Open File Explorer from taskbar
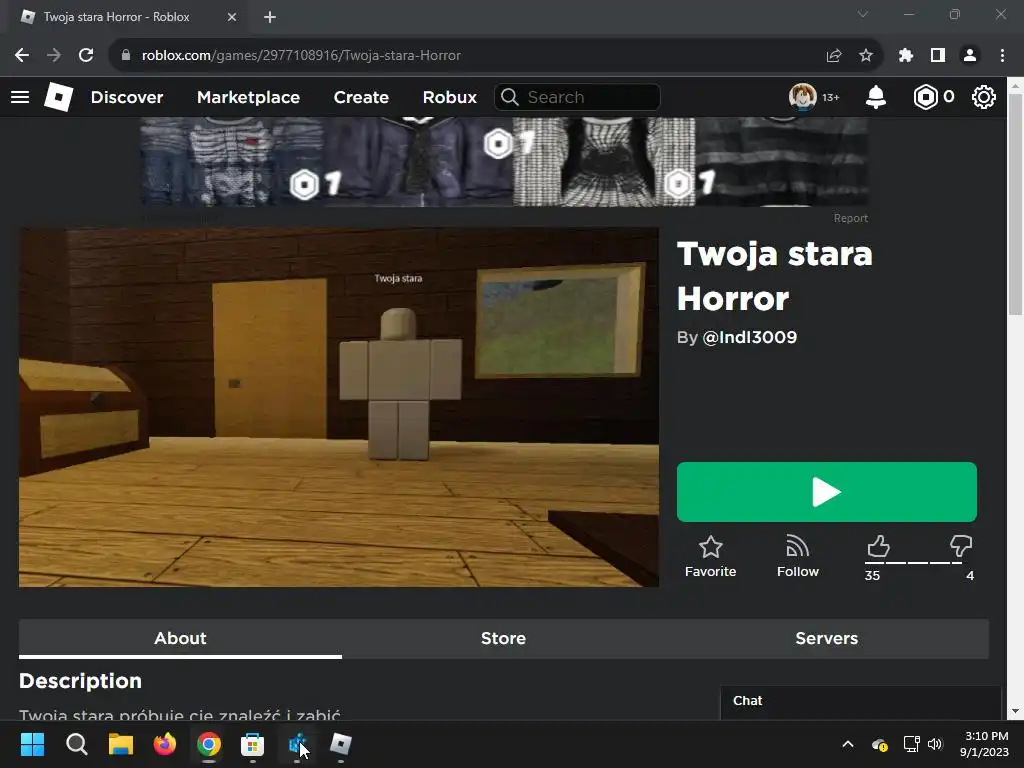Screen dimensions: 1024x768 (x=121, y=744)
